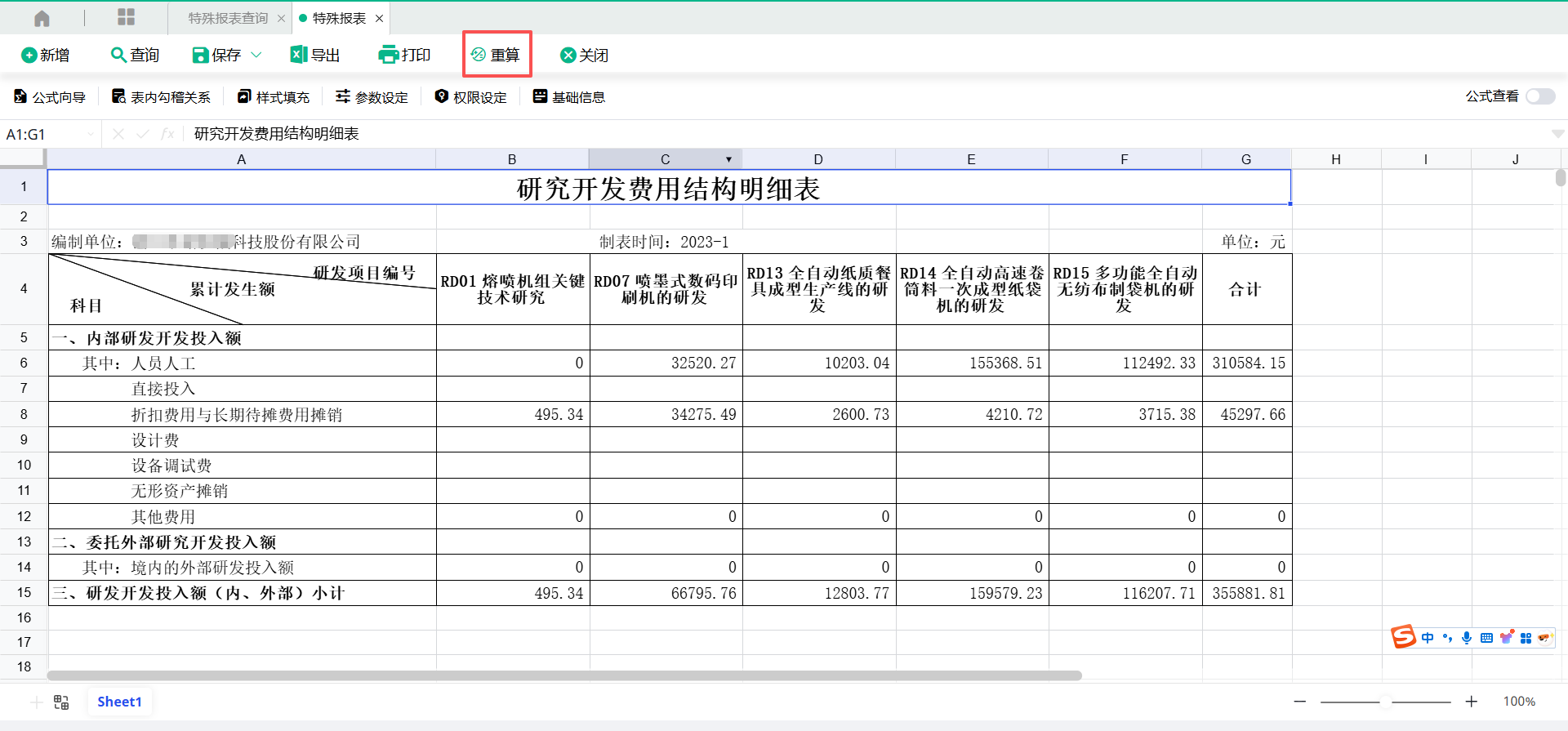
Task: Print the report using 打印
Action: [x=405, y=55]
